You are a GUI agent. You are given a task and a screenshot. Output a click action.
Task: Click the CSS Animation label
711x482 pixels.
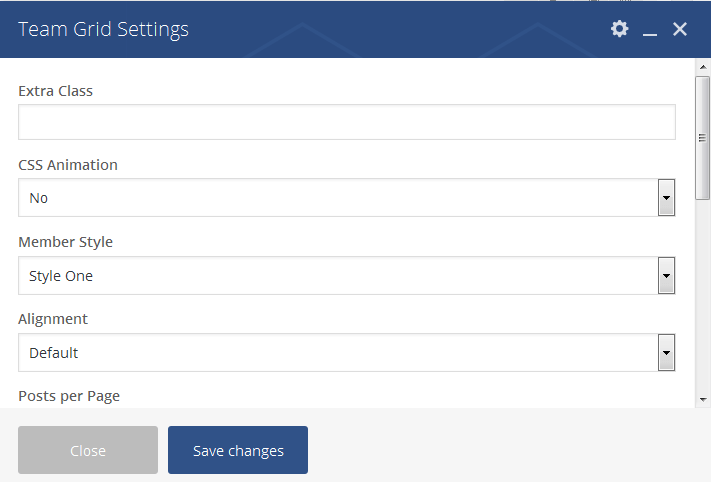(68, 165)
